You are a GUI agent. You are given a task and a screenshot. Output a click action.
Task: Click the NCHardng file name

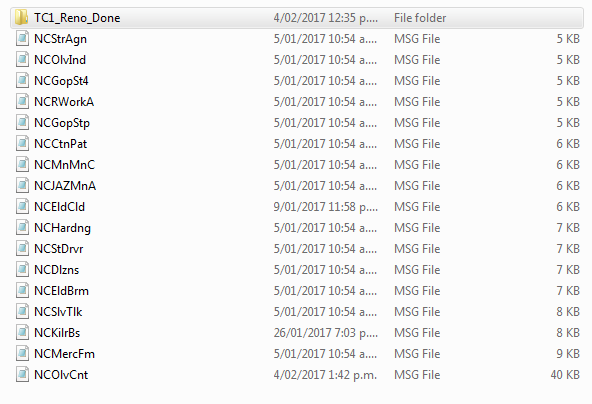click(x=62, y=228)
